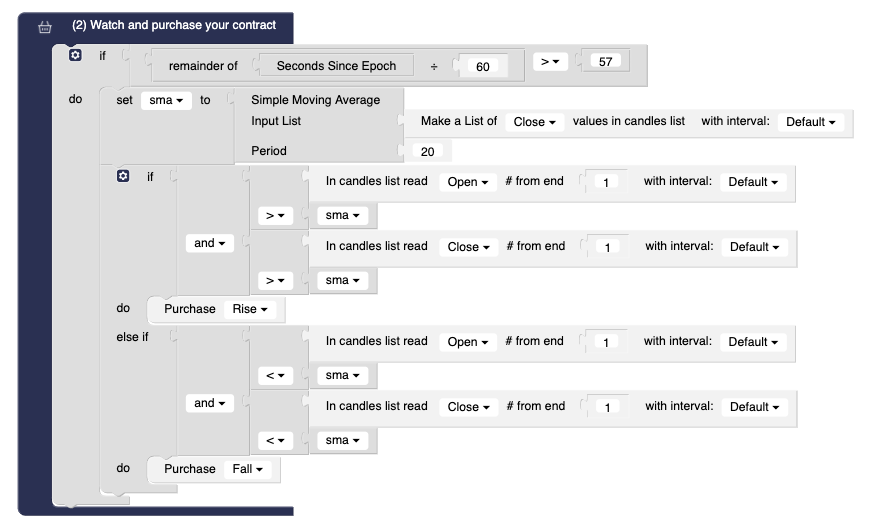Edit the comparison value field containing 57
Viewport: 879px width, 532px height.
606,62
